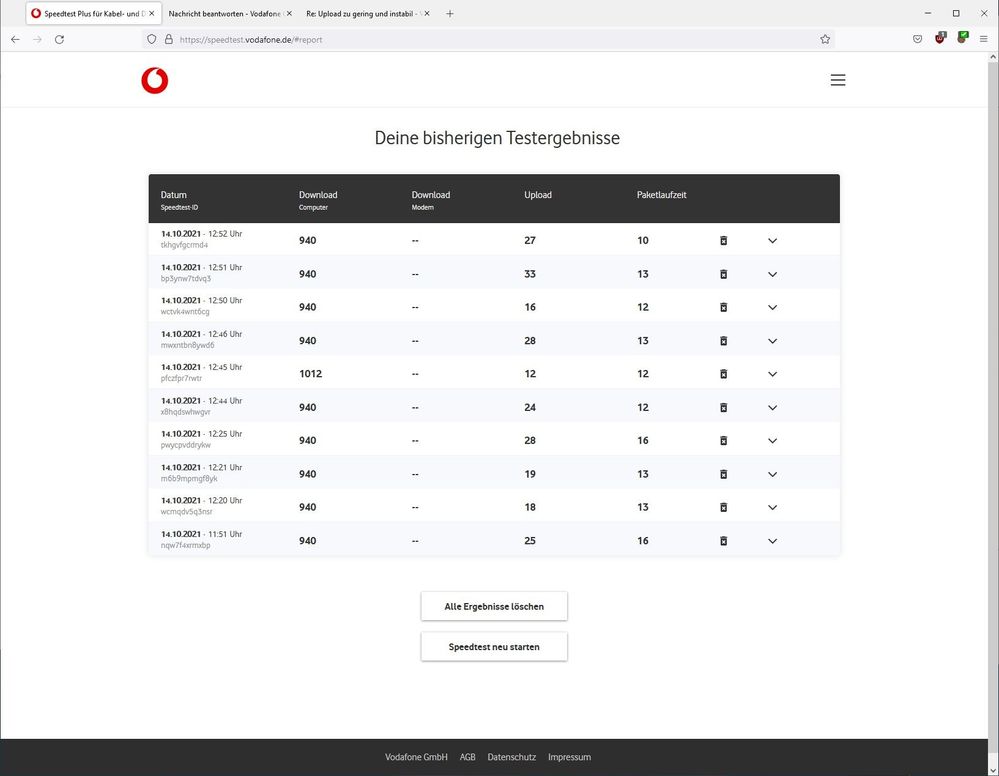This screenshot has width=999, height=776.
Task: Open AGB footer link
Action: [x=468, y=758]
